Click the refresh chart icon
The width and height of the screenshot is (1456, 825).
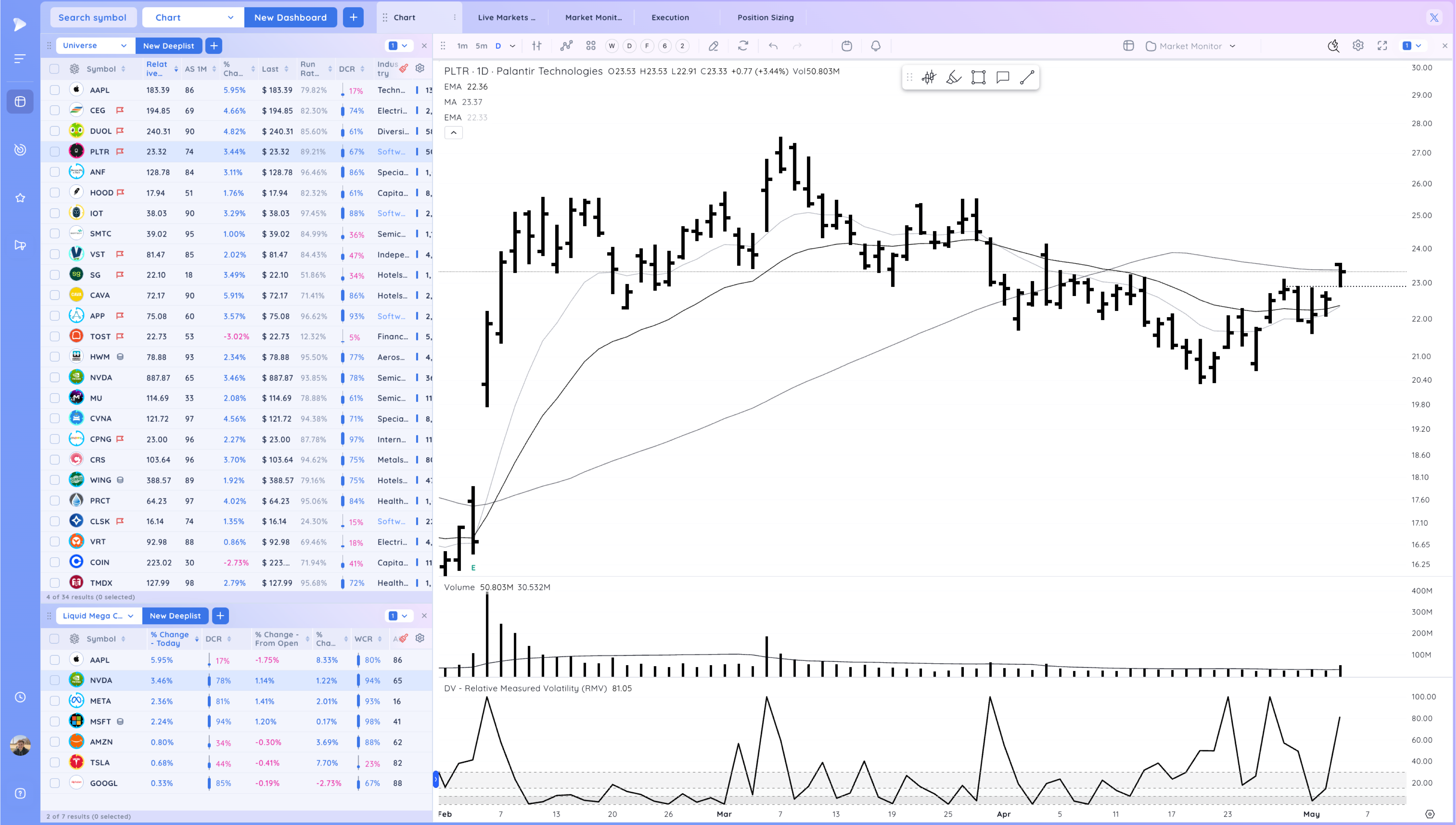pyautogui.click(x=743, y=46)
